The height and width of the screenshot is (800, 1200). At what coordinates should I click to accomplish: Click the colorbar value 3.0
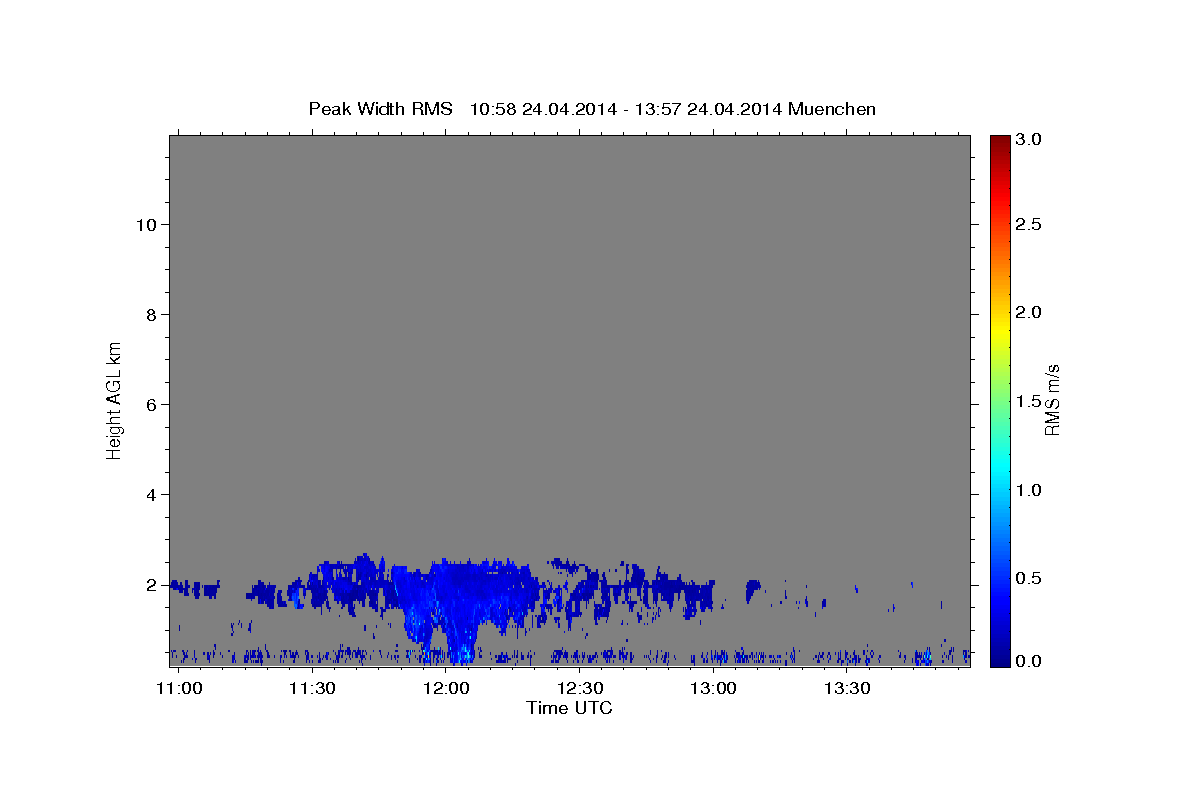(x=1028, y=140)
